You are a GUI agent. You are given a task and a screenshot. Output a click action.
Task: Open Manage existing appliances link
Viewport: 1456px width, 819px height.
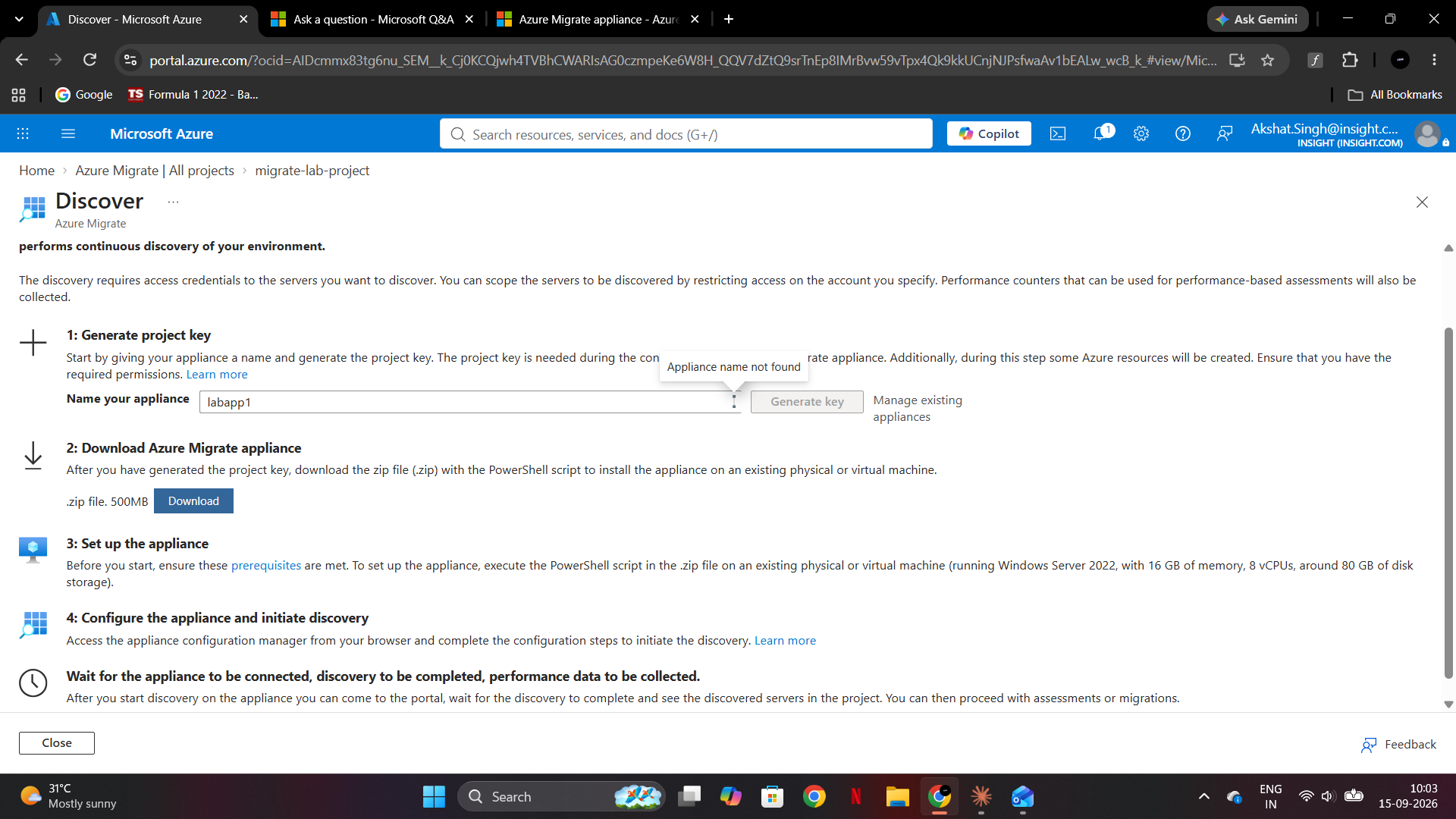pos(918,409)
